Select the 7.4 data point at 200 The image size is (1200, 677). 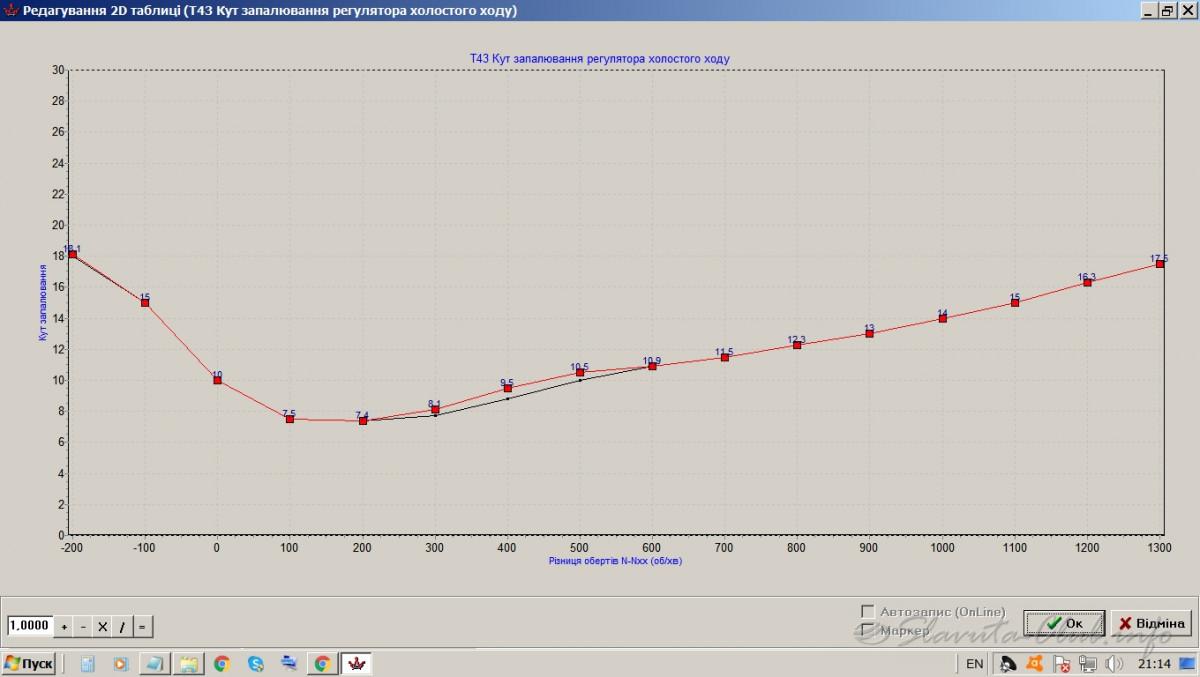(363, 421)
